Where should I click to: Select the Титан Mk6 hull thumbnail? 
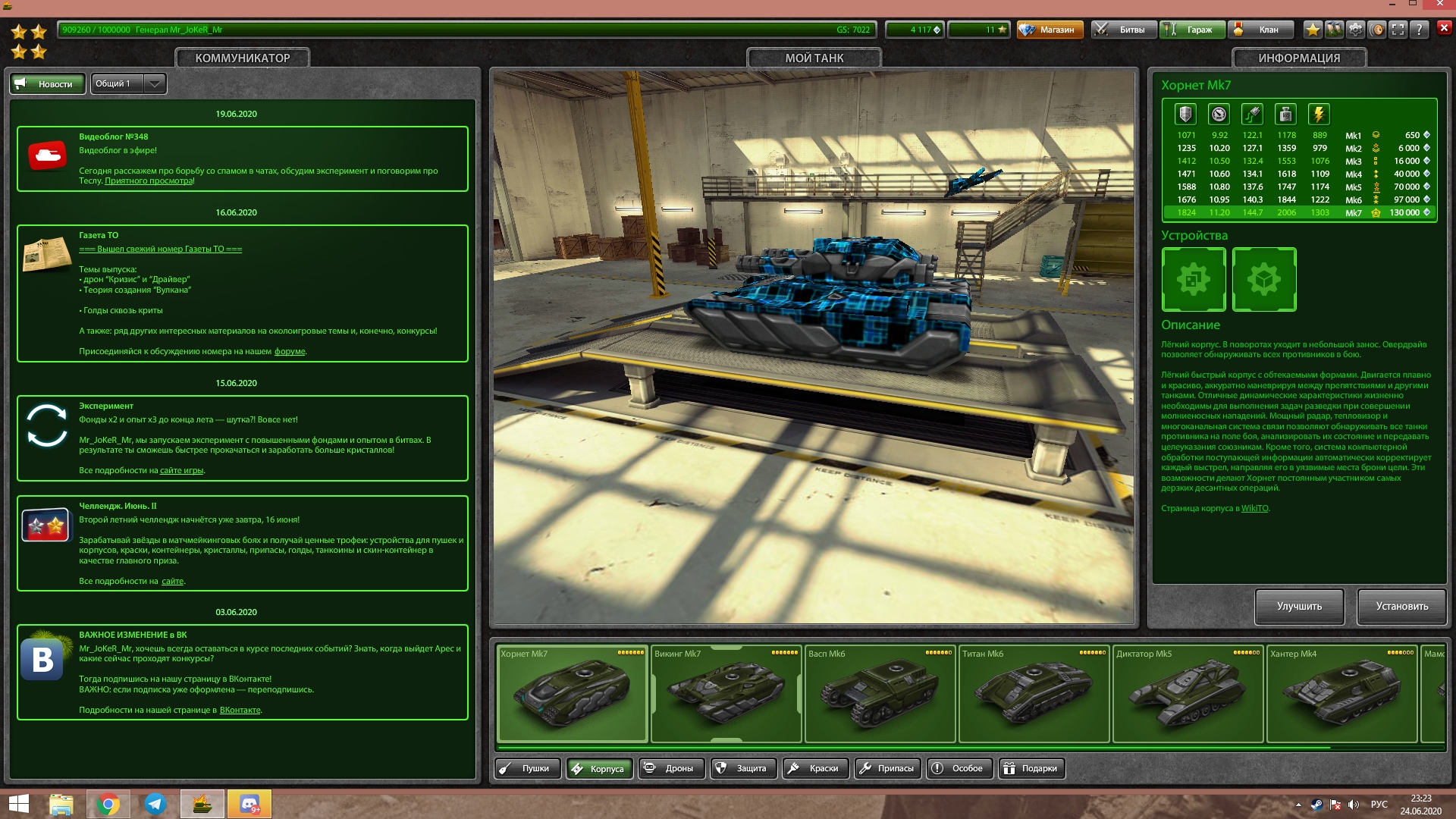[1034, 694]
